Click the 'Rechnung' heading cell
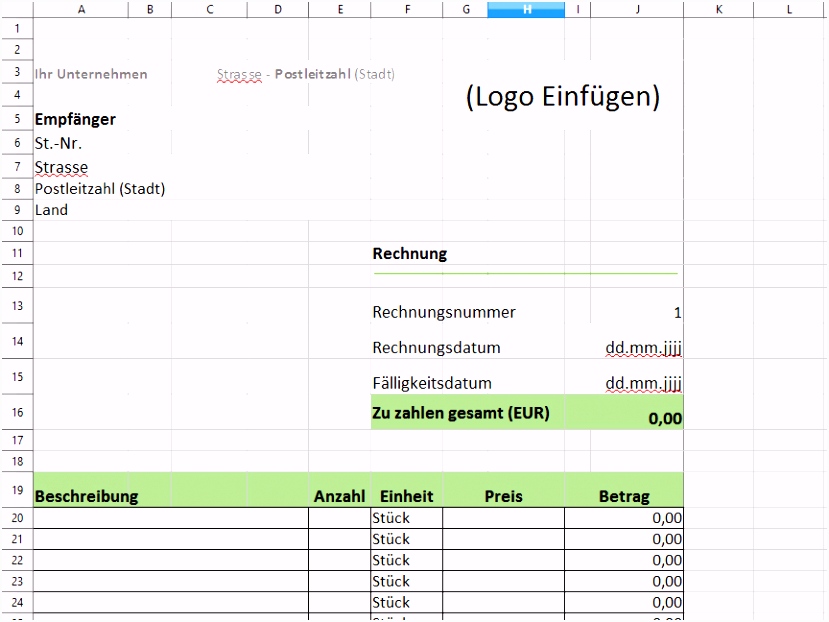The width and height of the screenshot is (829, 622). pos(410,253)
